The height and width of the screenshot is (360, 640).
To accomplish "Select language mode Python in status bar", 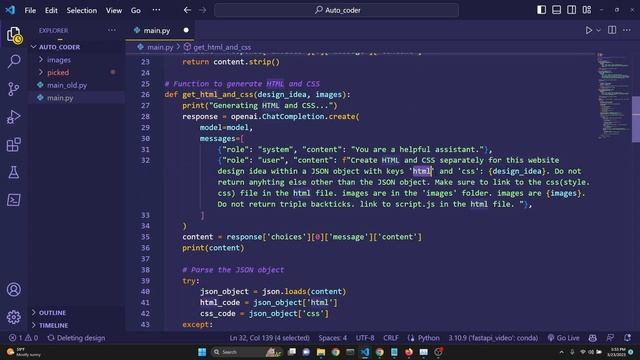I will pyautogui.click(x=429, y=338).
